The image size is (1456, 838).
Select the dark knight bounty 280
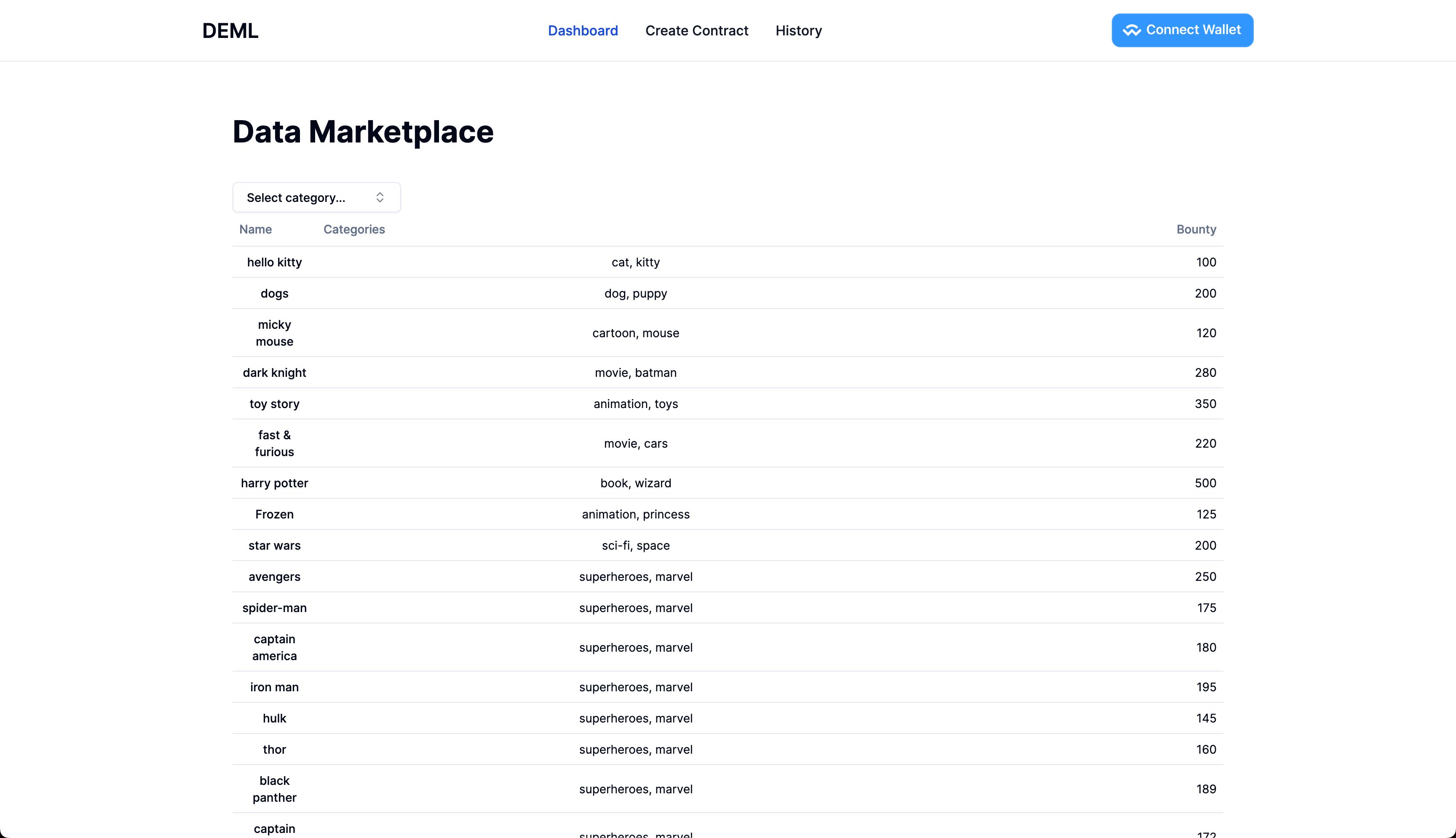1205,372
